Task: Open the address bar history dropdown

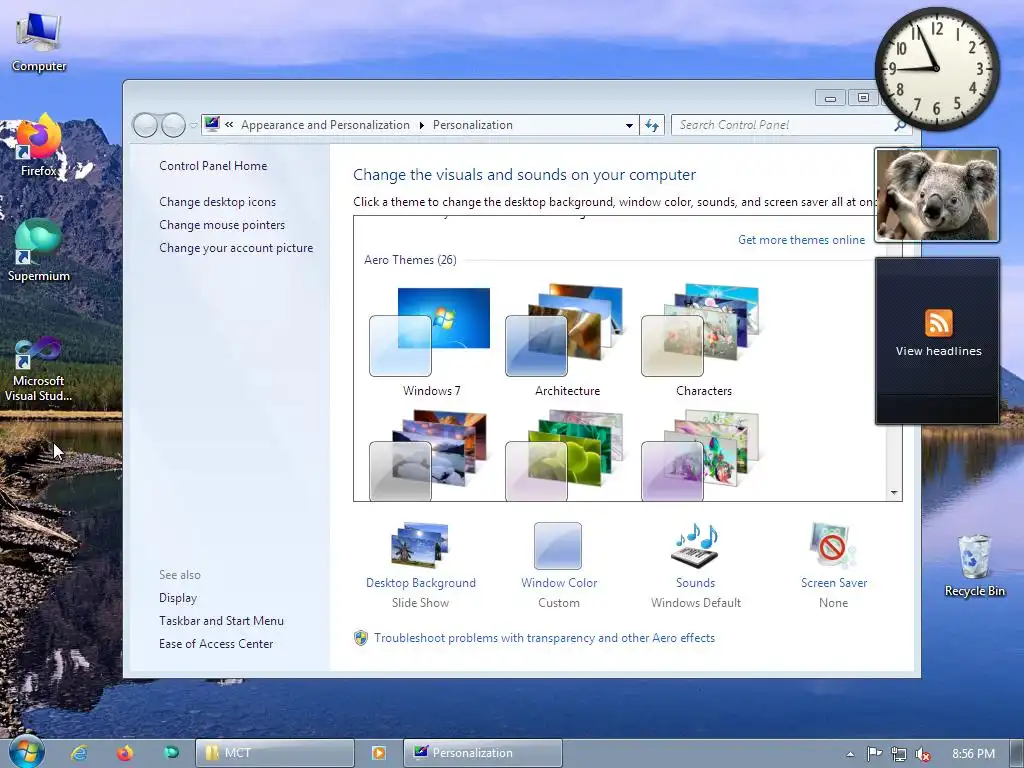Action: (629, 125)
